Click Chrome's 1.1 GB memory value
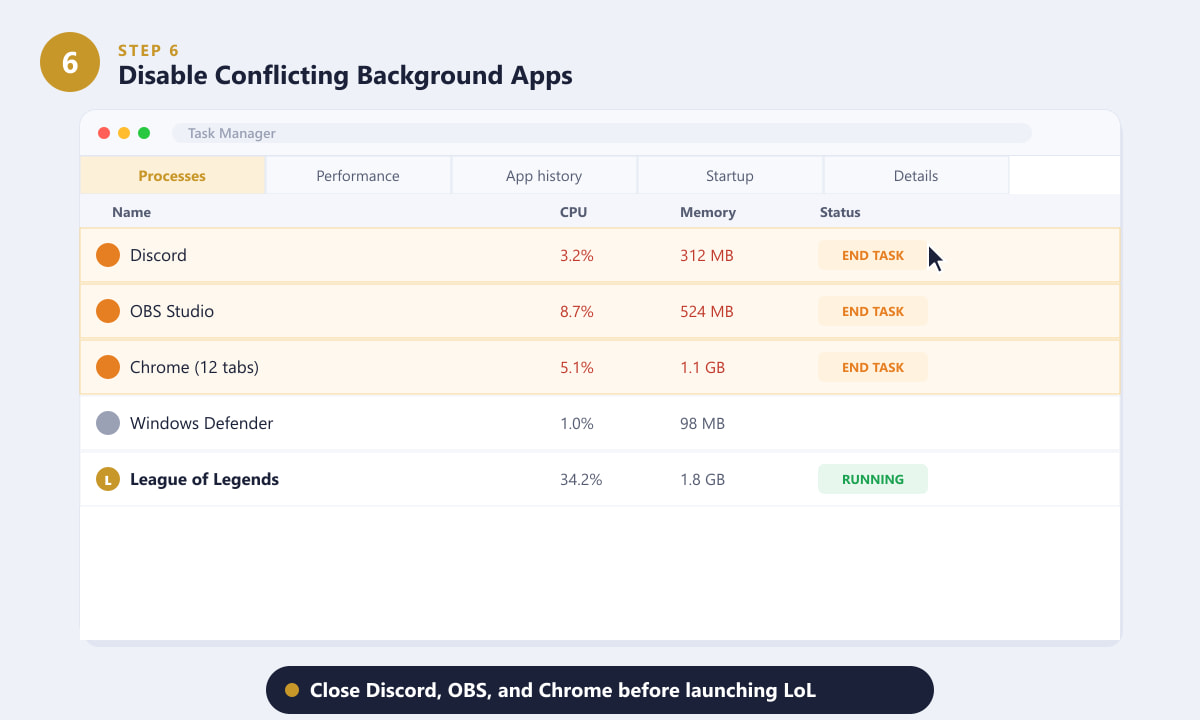Viewport: 1200px width, 720px height. point(702,367)
